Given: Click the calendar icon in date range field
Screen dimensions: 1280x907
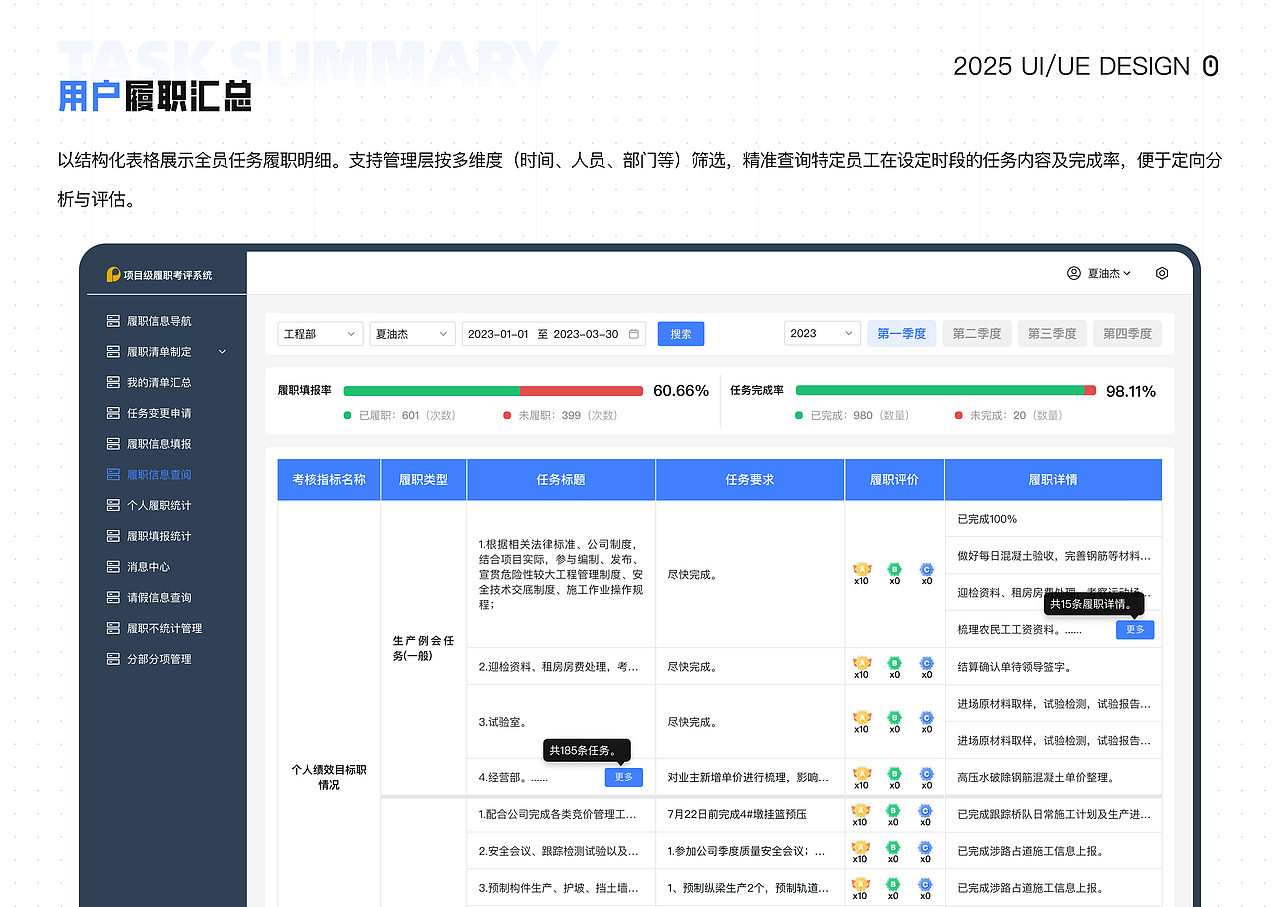Looking at the screenshot, I should [x=634, y=334].
